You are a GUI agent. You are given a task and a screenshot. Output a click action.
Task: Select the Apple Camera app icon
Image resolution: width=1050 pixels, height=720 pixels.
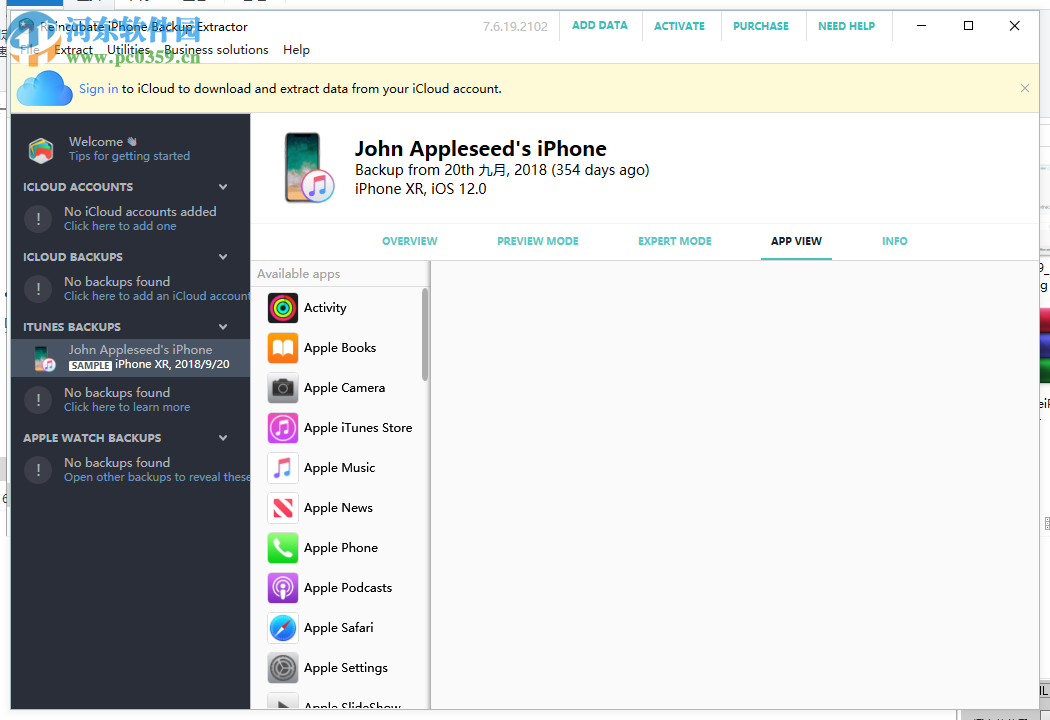coord(282,388)
